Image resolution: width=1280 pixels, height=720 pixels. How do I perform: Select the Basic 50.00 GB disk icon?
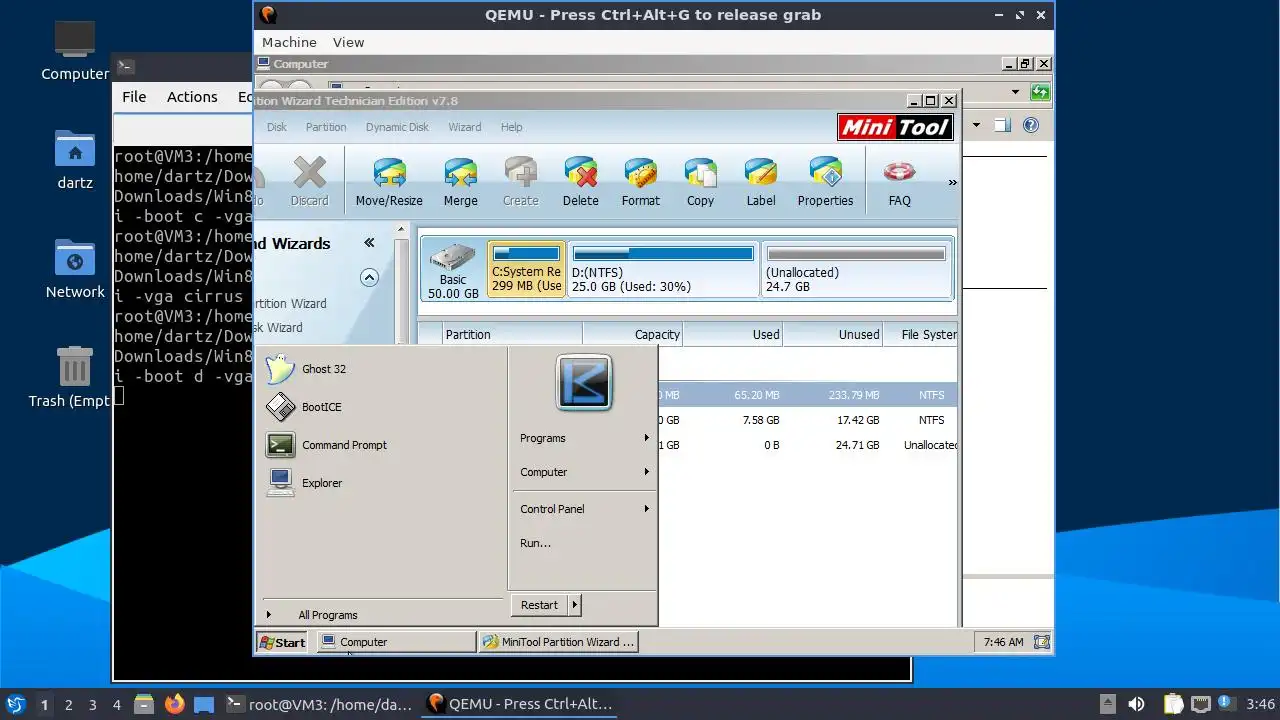[x=453, y=270]
